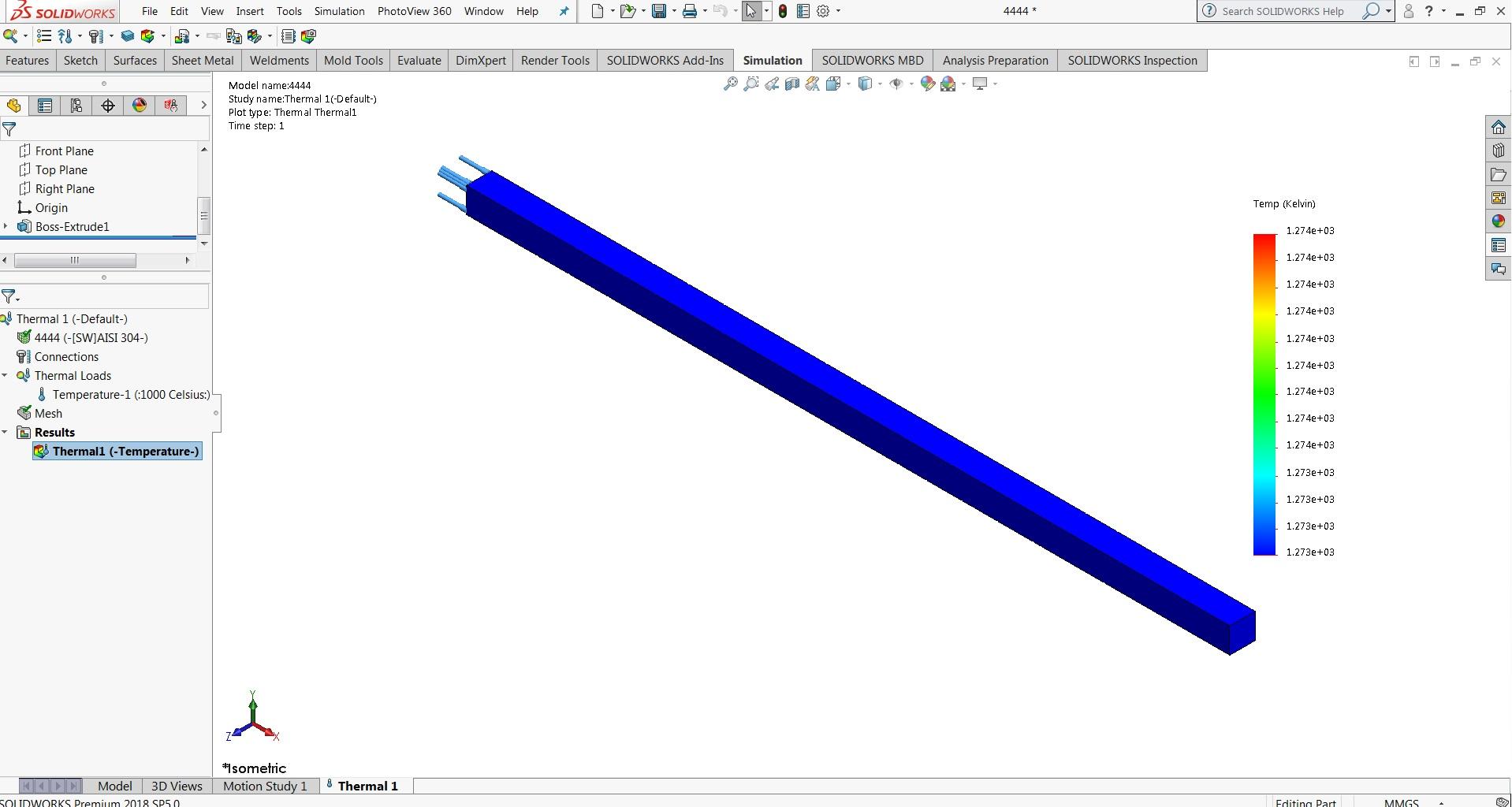Pin the toolbar with pushpin icon
1512x807 pixels.
click(563, 11)
